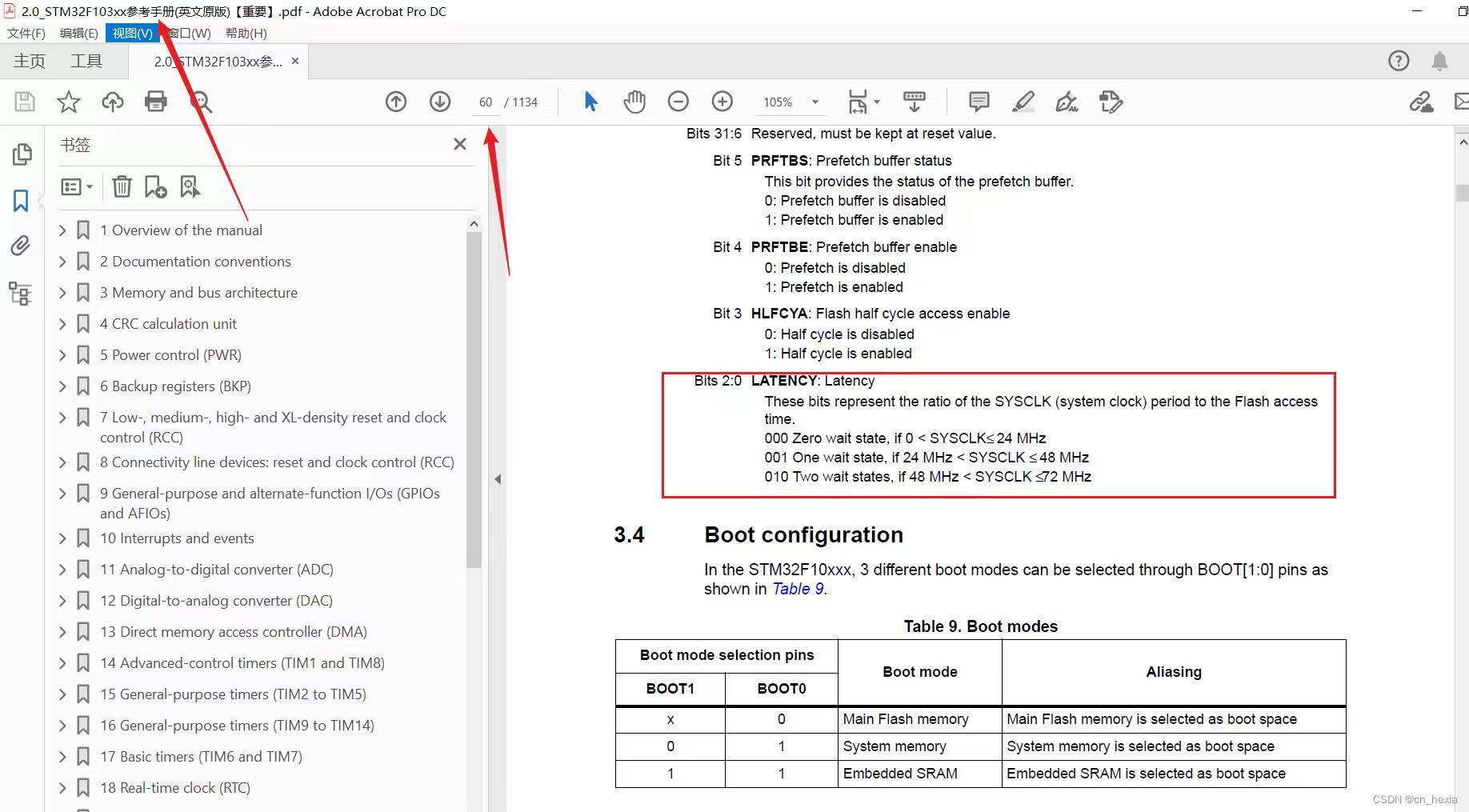Screen dimensions: 1469x812
Task: Delete selected bookmark trash icon
Action: click(122, 186)
